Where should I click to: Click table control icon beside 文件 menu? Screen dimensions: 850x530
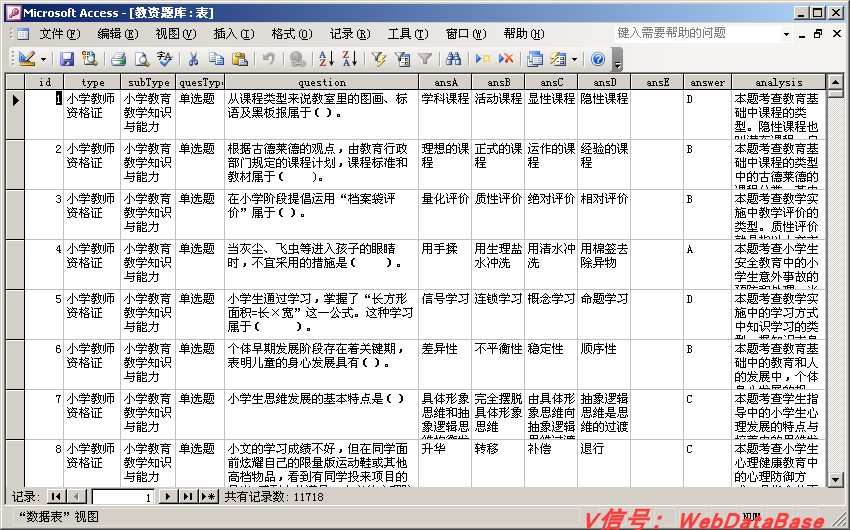pyautogui.click(x=23, y=34)
